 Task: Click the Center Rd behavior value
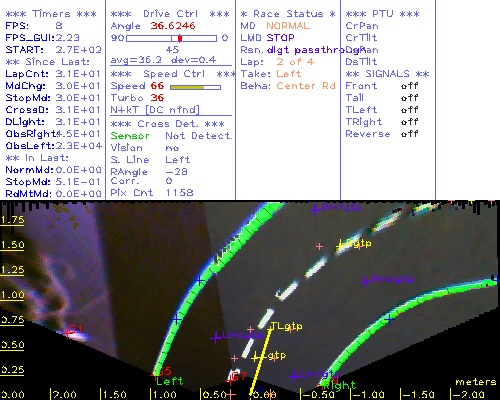pos(306,86)
